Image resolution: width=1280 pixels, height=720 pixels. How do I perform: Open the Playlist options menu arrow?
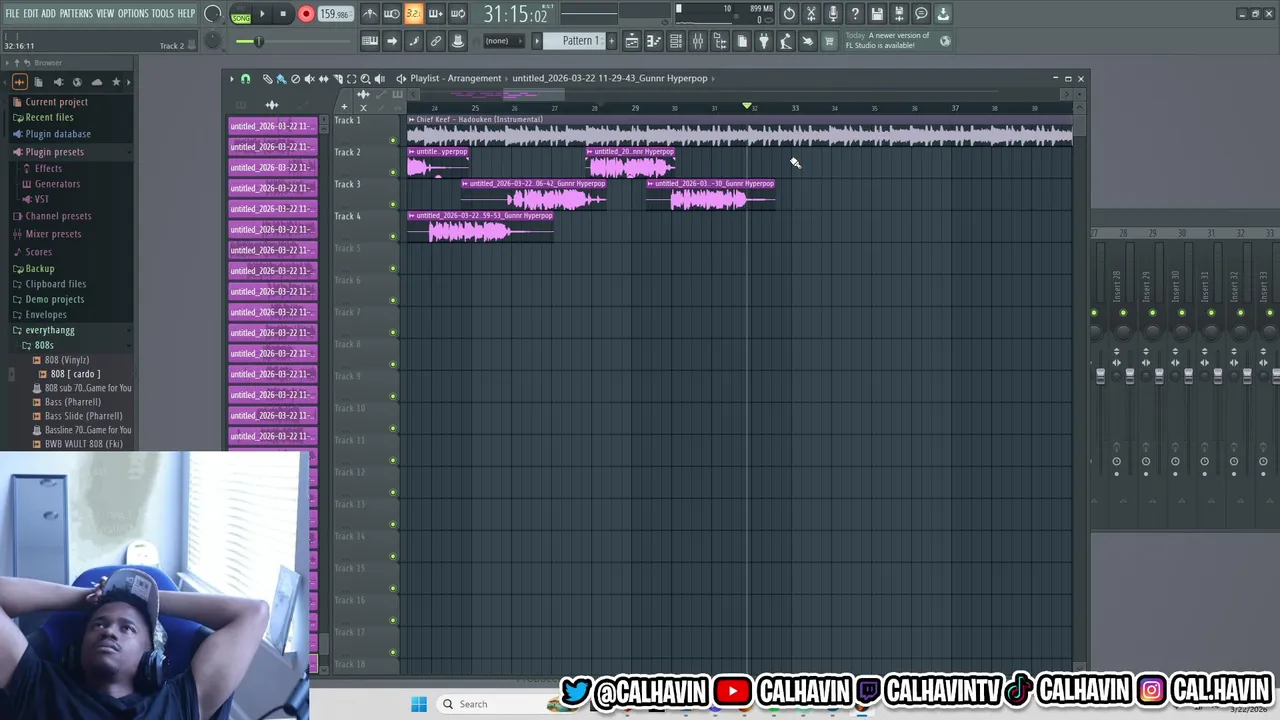click(232, 79)
